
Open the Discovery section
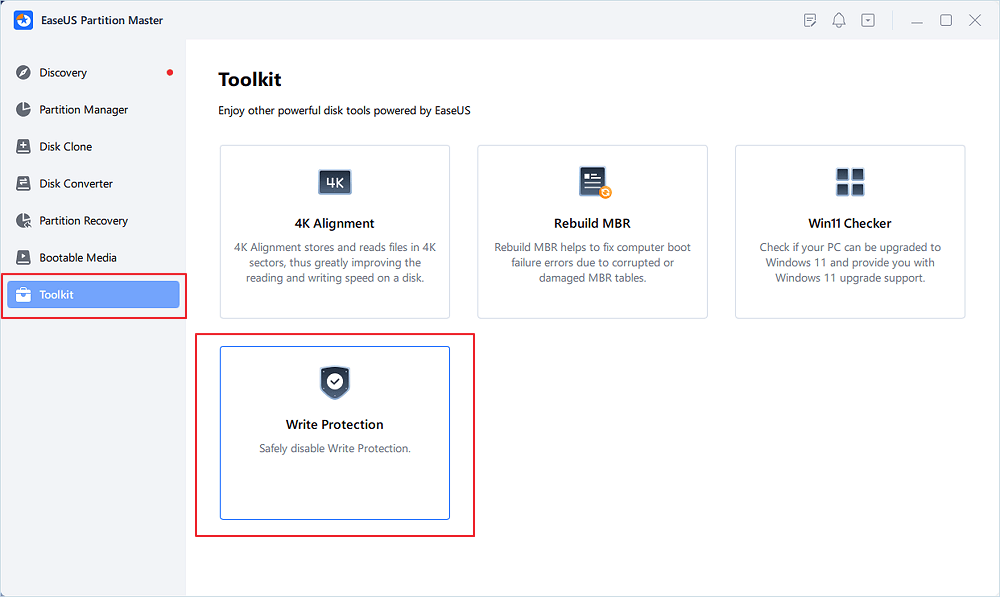(x=63, y=73)
